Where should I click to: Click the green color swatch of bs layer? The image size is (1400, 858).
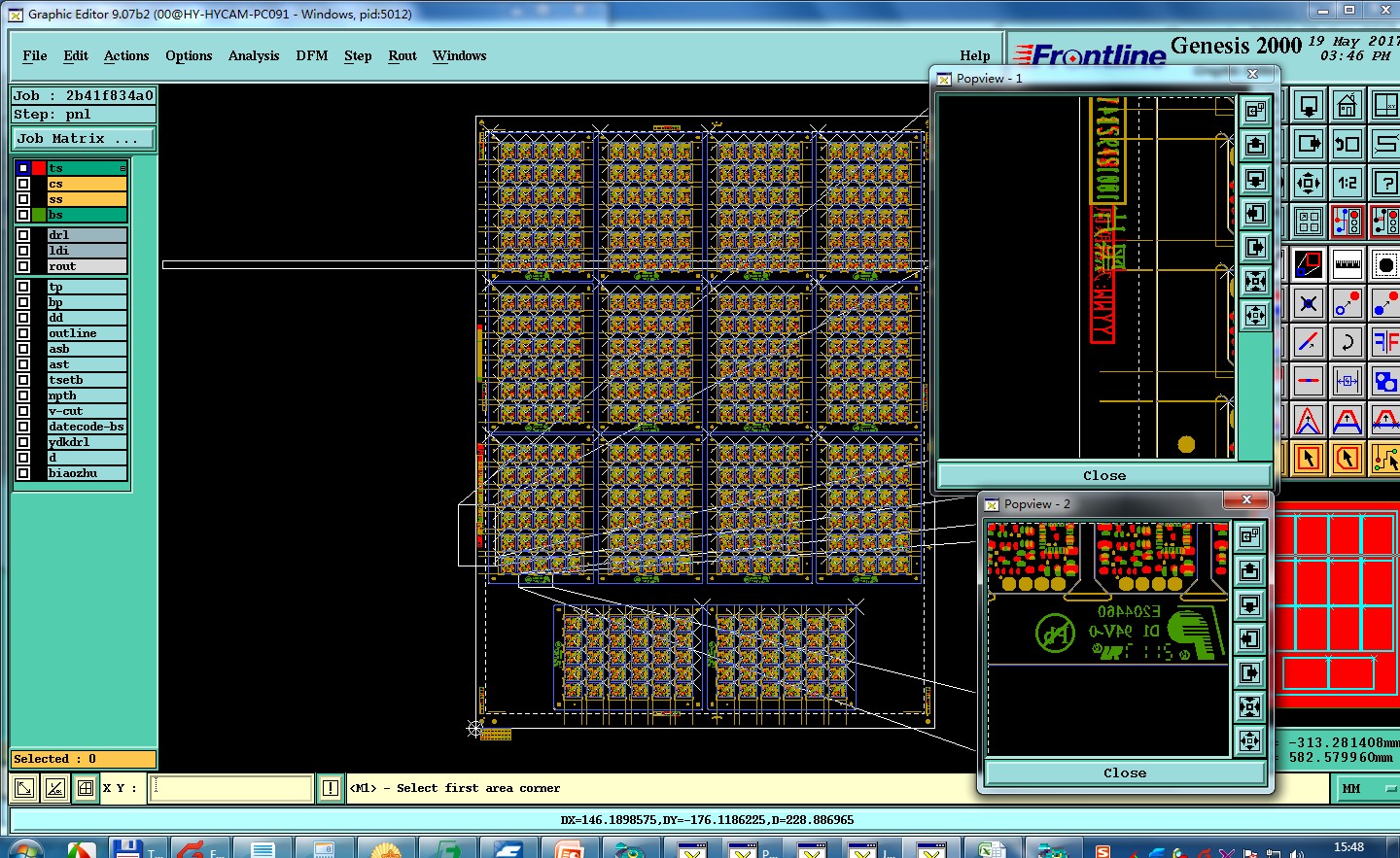pyautogui.click(x=39, y=215)
